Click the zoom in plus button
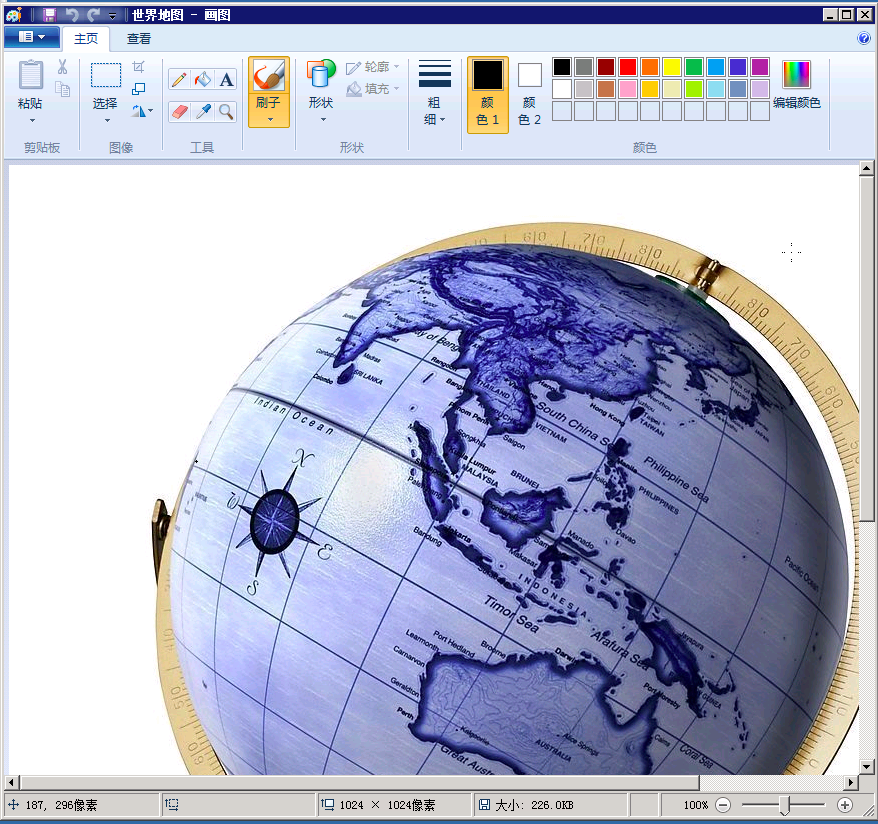Image resolution: width=878 pixels, height=824 pixels. [x=844, y=805]
